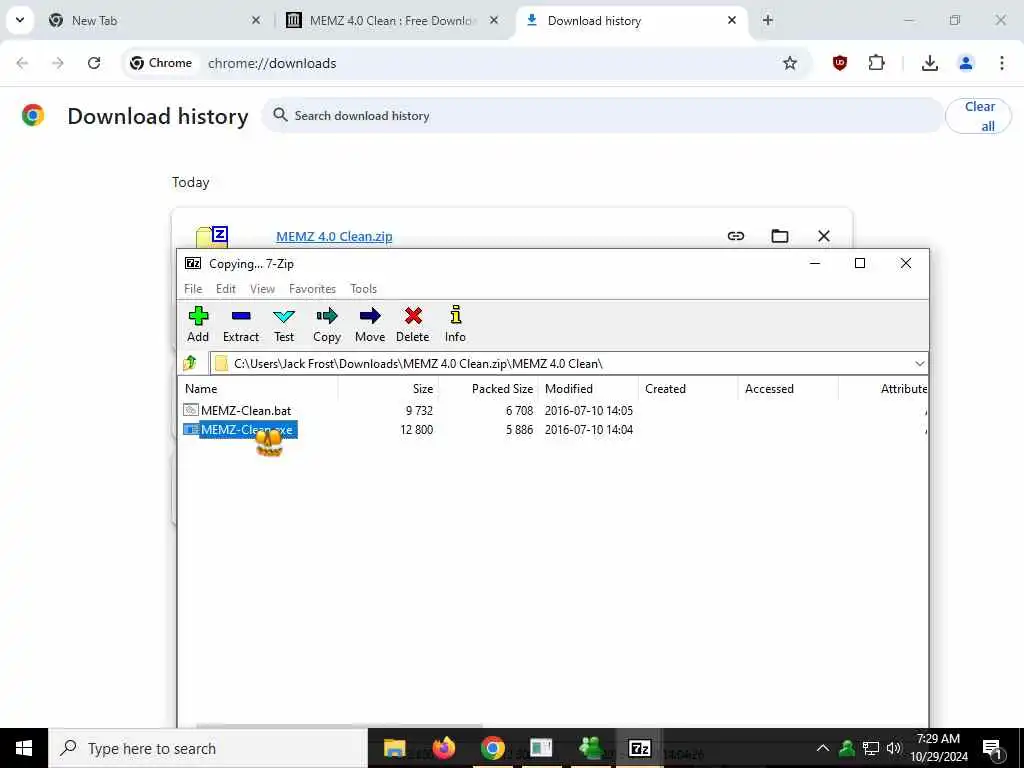The image size is (1024, 768).
Task: Click the Add icon in 7-Zip toolbar
Action: pyautogui.click(x=198, y=324)
